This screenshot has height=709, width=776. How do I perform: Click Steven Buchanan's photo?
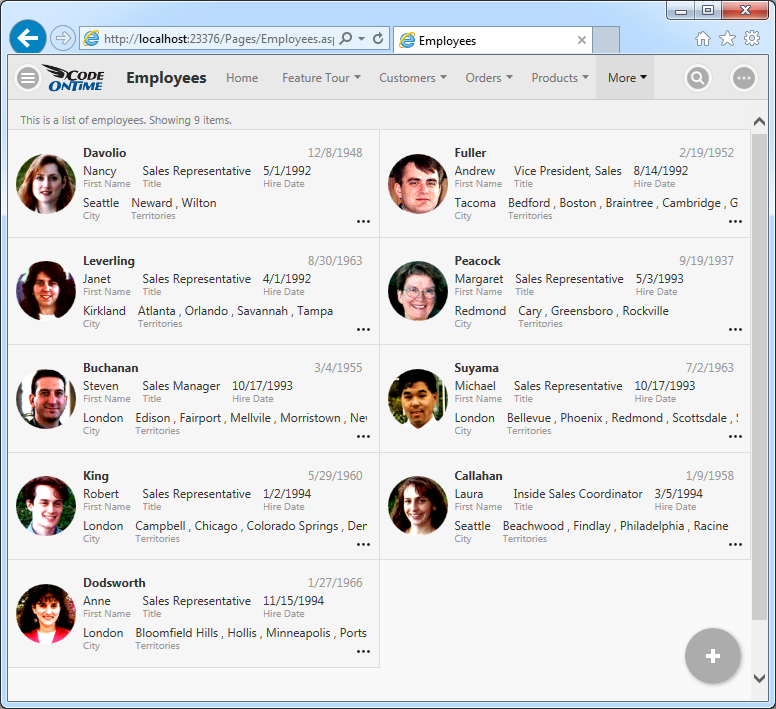pyautogui.click(x=46, y=399)
